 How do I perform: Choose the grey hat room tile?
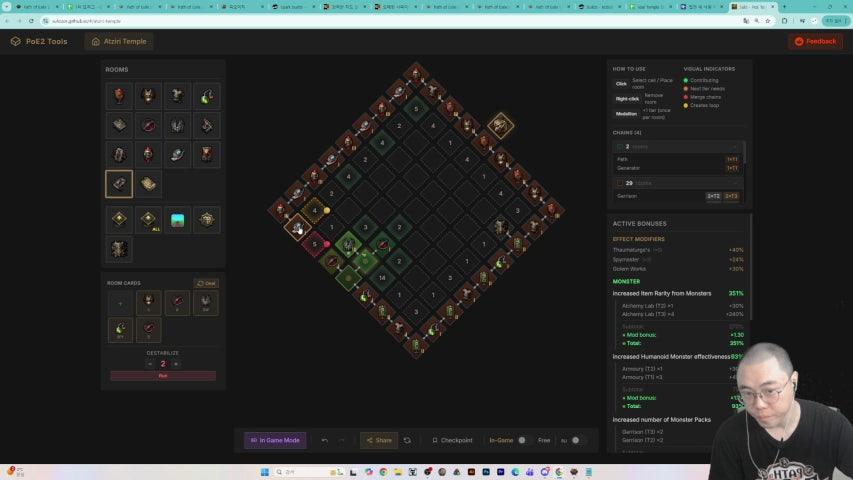(x=177, y=155)
